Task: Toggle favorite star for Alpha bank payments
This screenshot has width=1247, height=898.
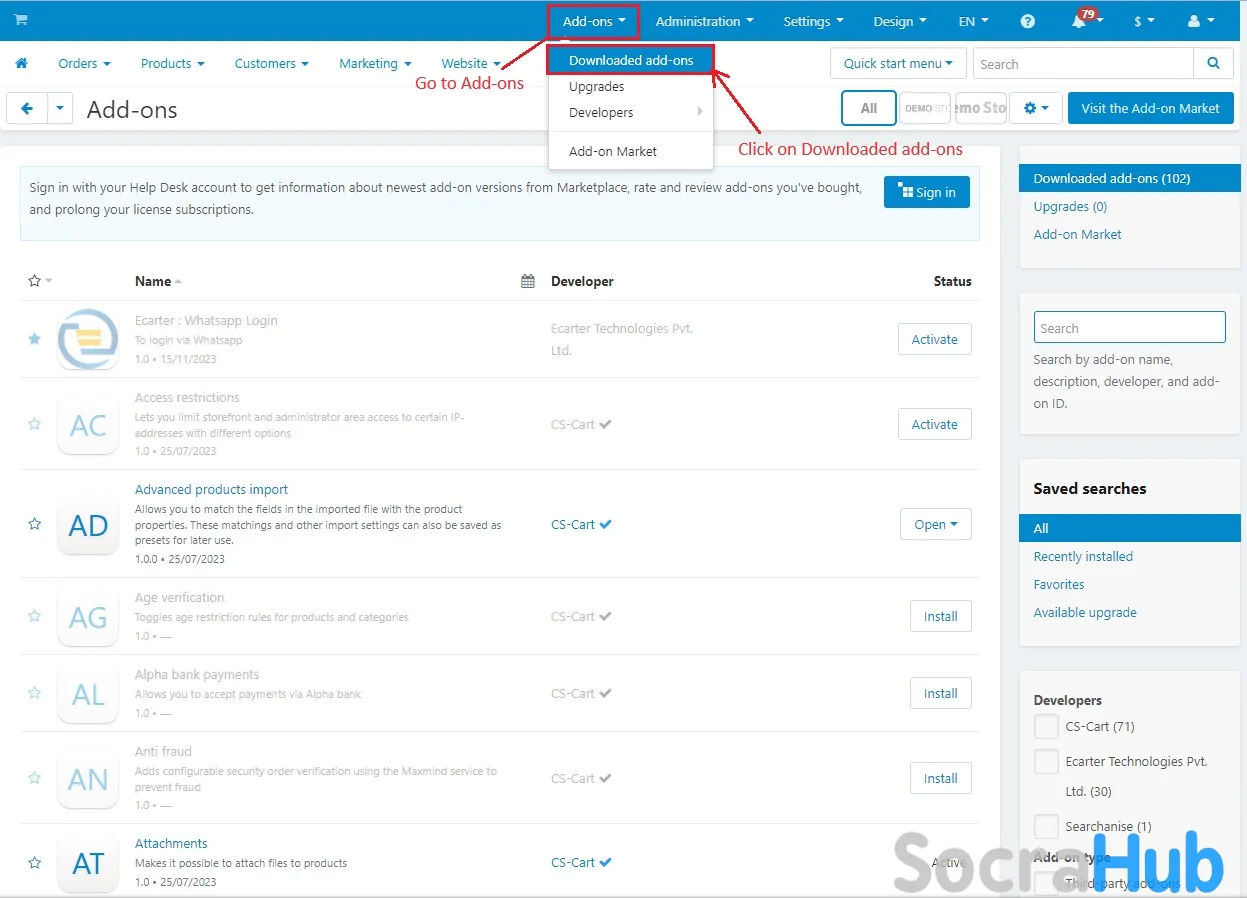Action: (34, 693)
